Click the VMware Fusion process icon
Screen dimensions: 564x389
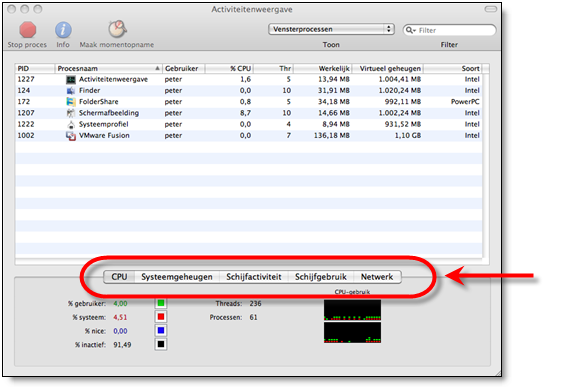tap(71, 136)
